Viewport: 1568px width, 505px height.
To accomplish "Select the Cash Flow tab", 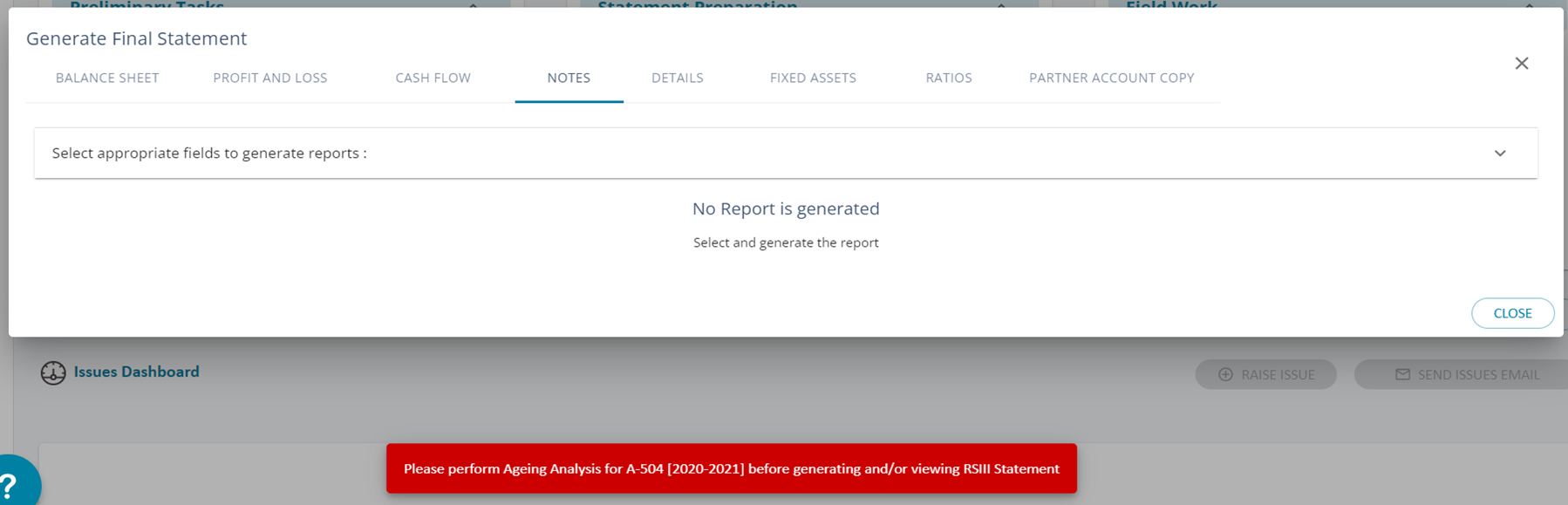I will pyautogui.click(x=433, y=78).
